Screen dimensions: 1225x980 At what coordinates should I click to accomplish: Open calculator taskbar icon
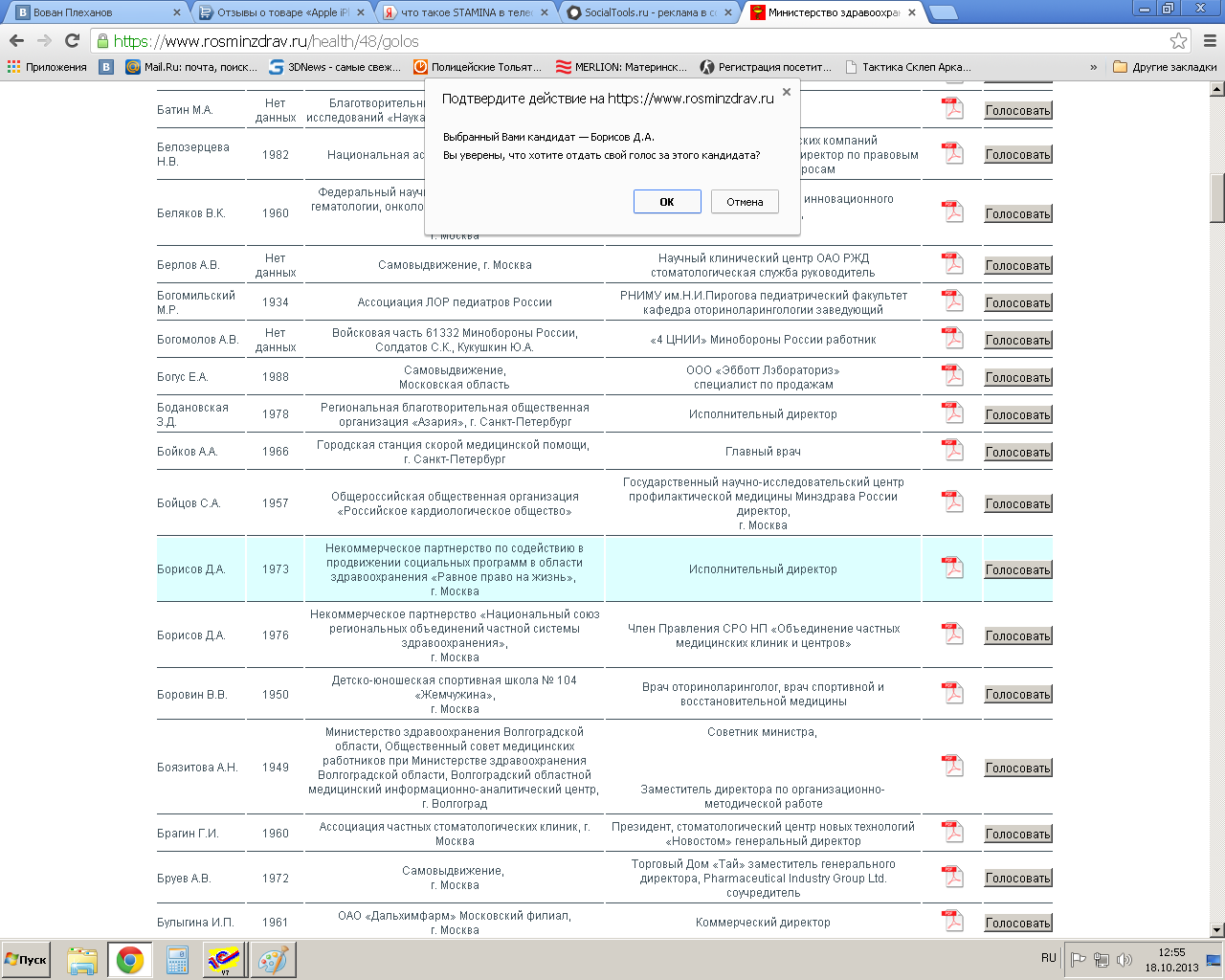[x=177, y=960]
